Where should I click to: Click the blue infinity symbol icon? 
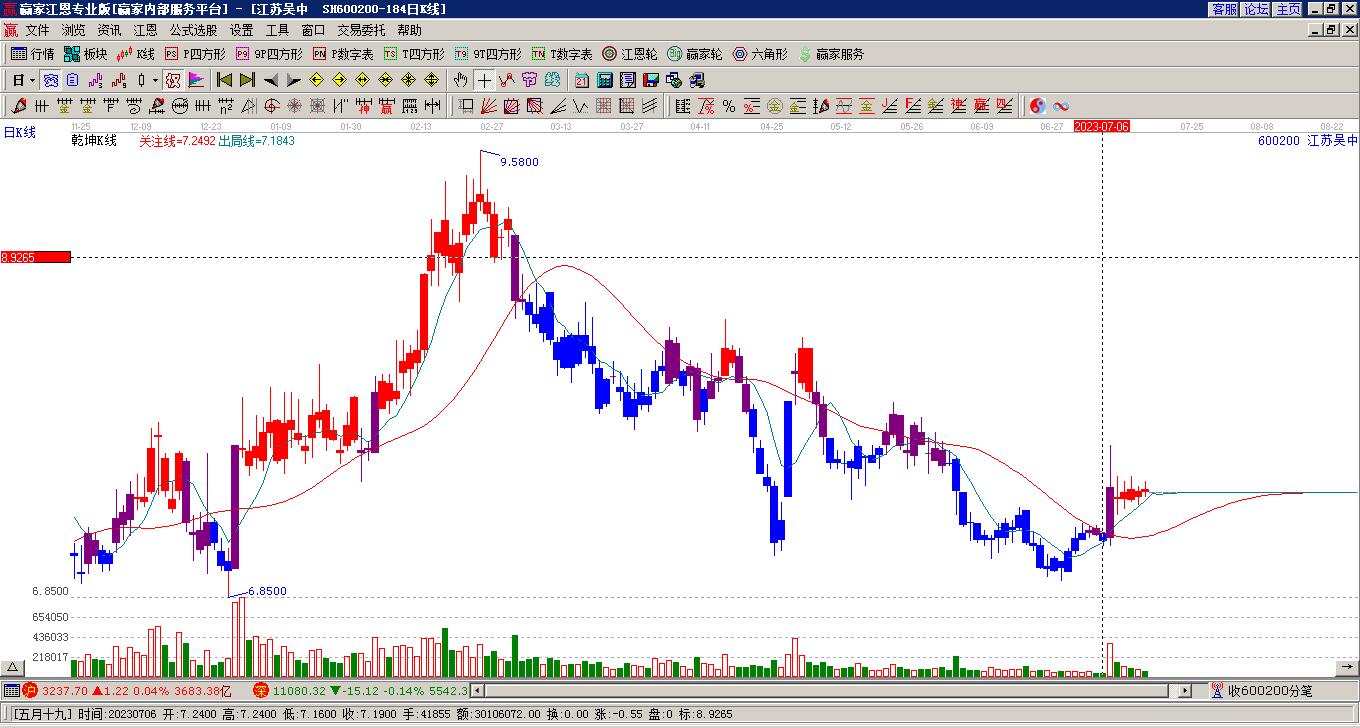(1061, 106)
